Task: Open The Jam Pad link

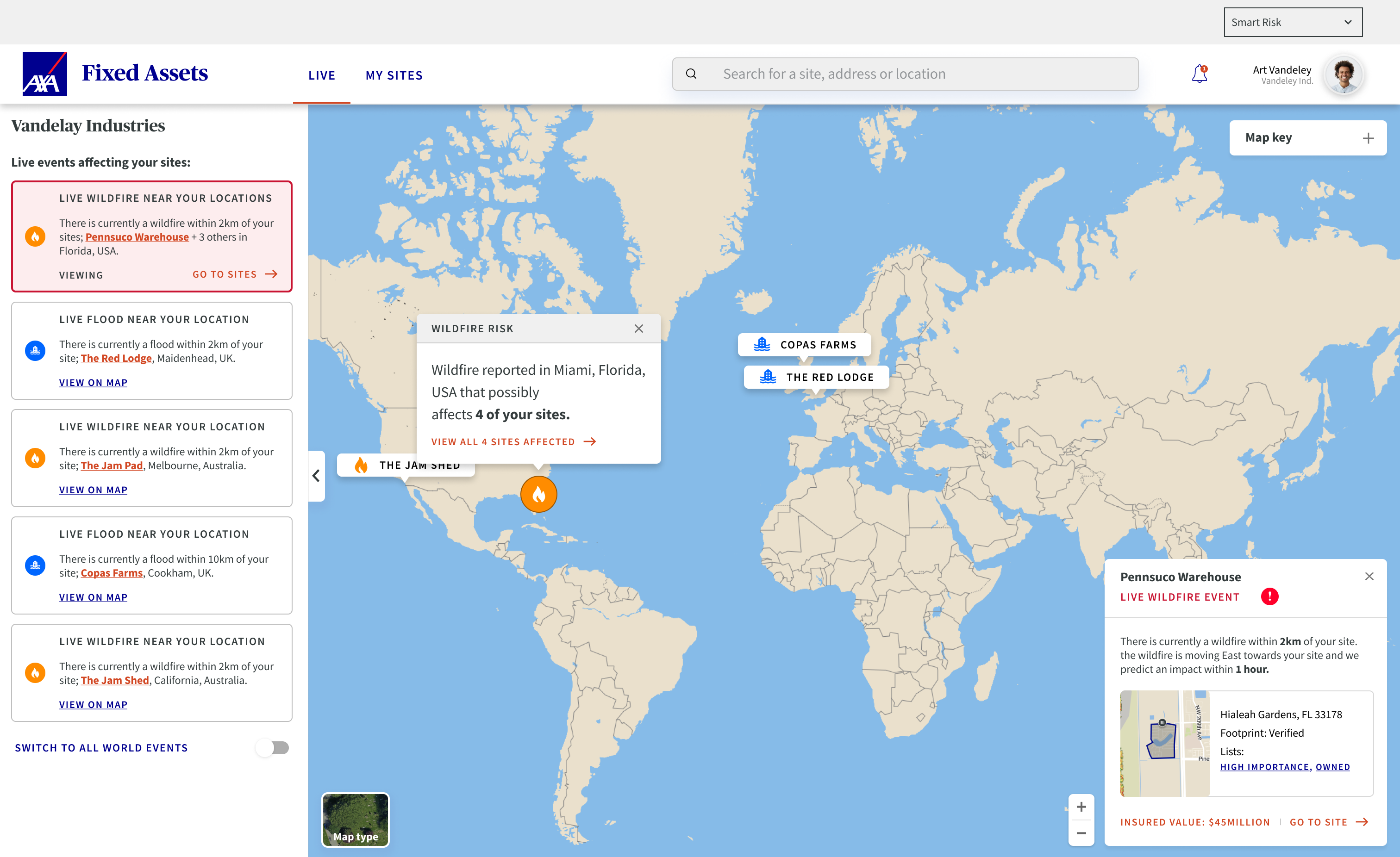Action: pyautogui.click(x=112, y=466)
